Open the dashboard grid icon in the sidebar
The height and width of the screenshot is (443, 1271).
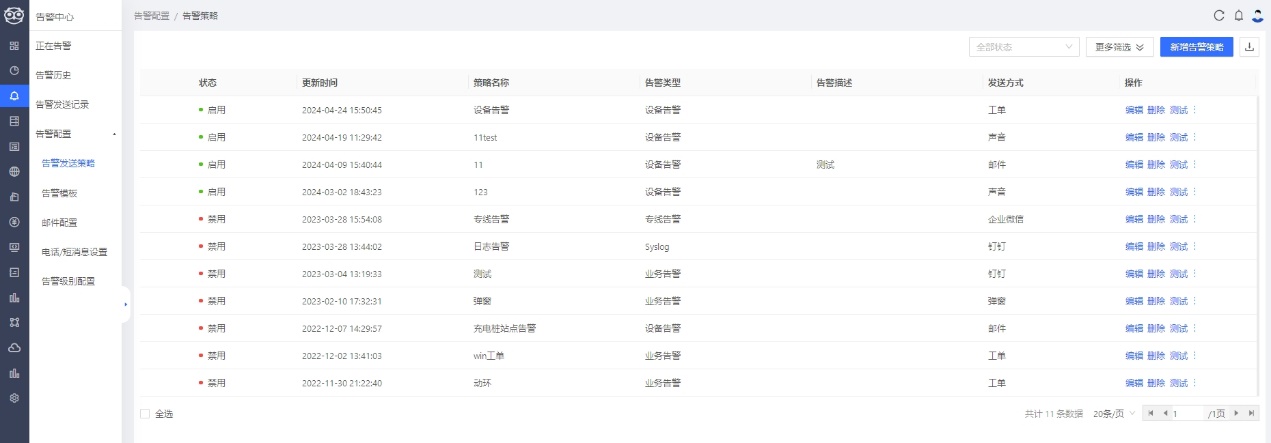(x=14, y=46)
